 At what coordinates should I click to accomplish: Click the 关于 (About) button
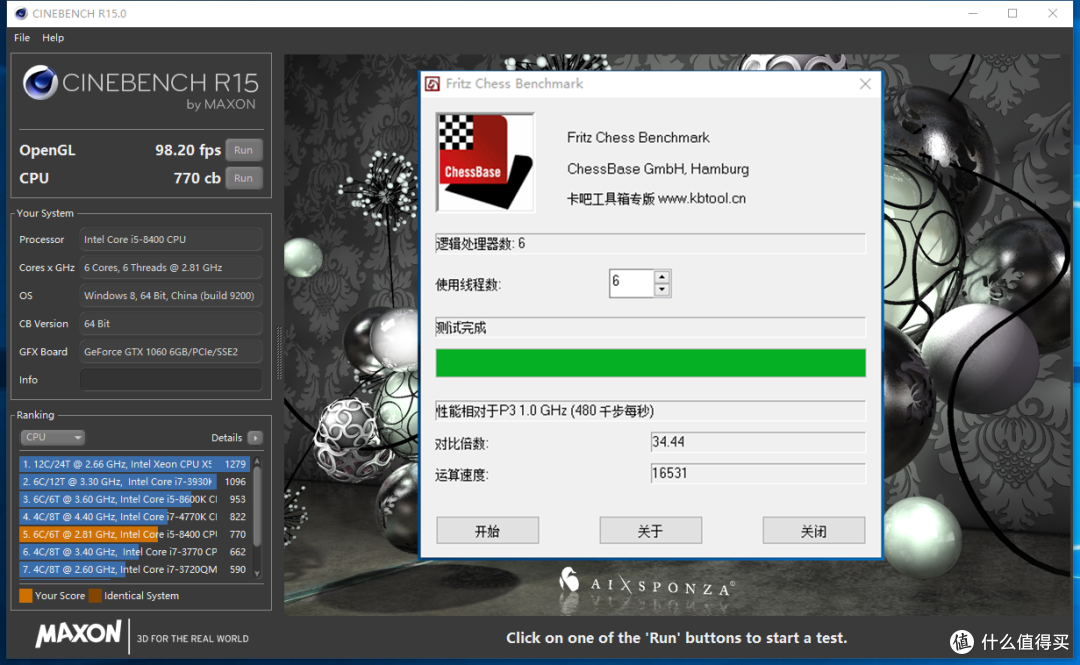[651, 531]
